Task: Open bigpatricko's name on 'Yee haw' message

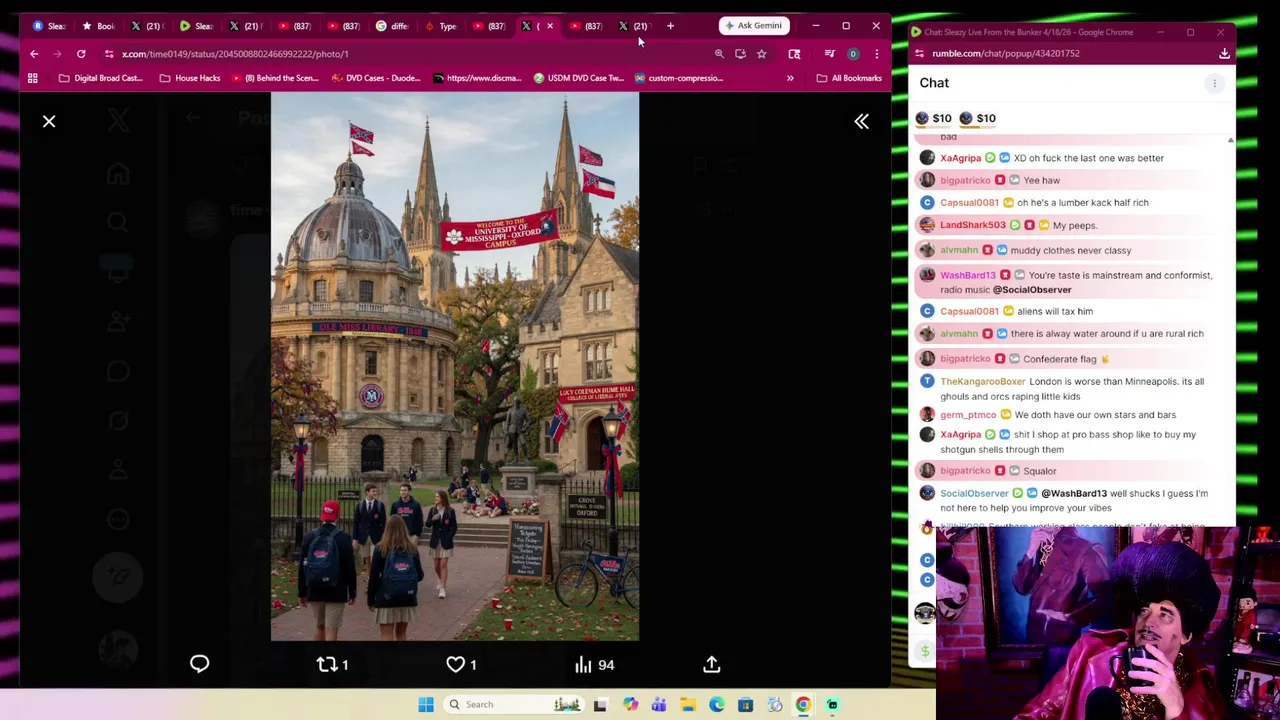Action: pyautogui.click(x=965, y=180)
